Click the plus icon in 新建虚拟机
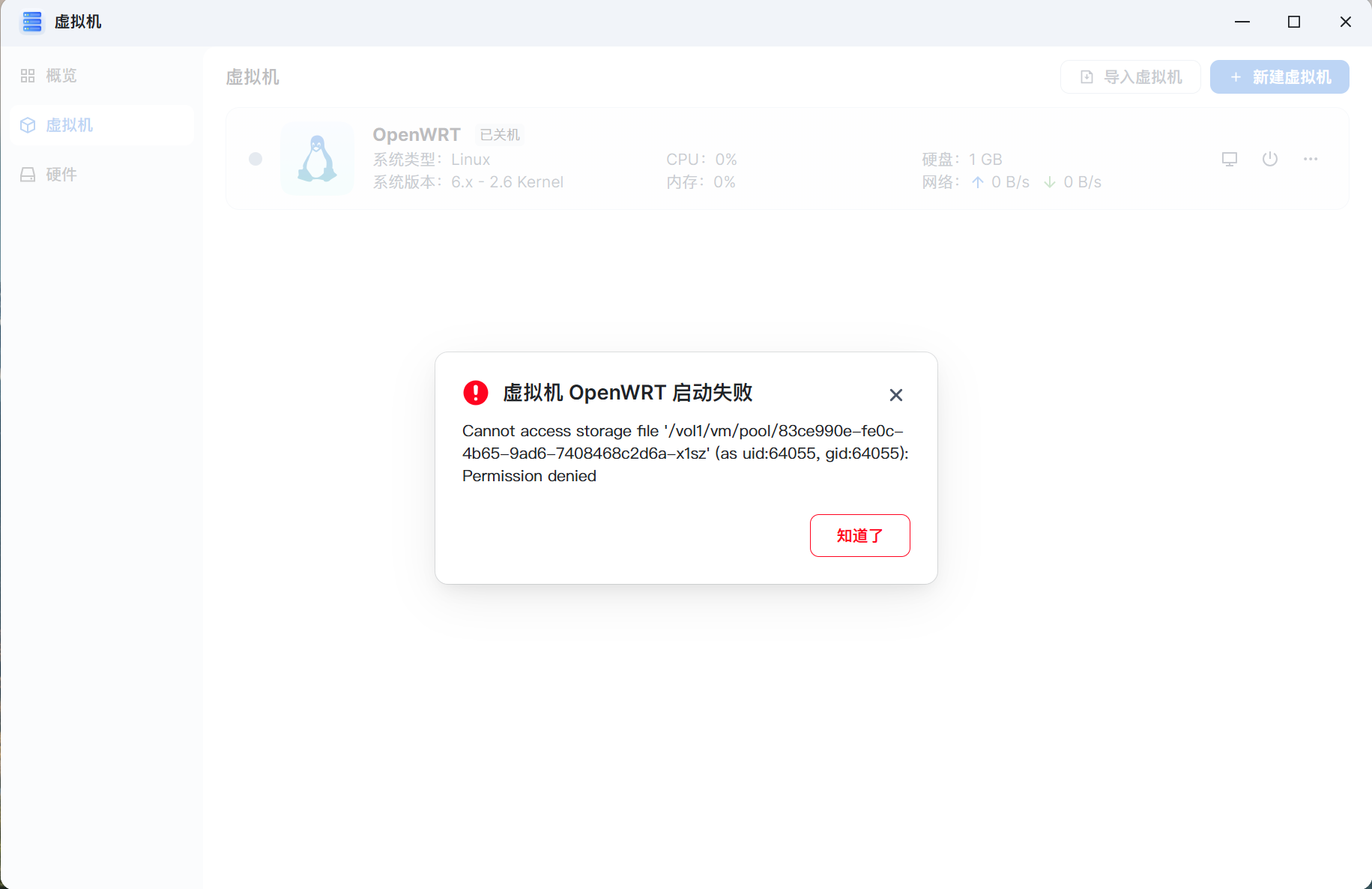1372x889 pixels. (1236, 77)
